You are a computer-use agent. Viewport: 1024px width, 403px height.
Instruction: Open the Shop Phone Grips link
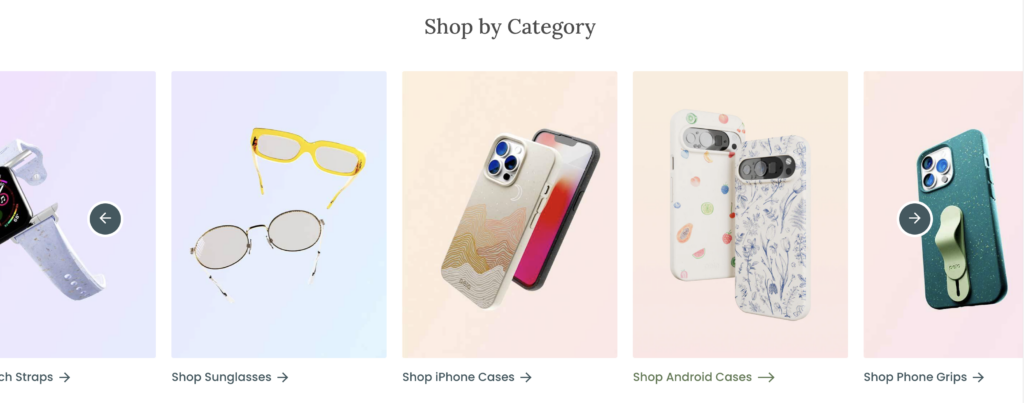coord(923,377)
